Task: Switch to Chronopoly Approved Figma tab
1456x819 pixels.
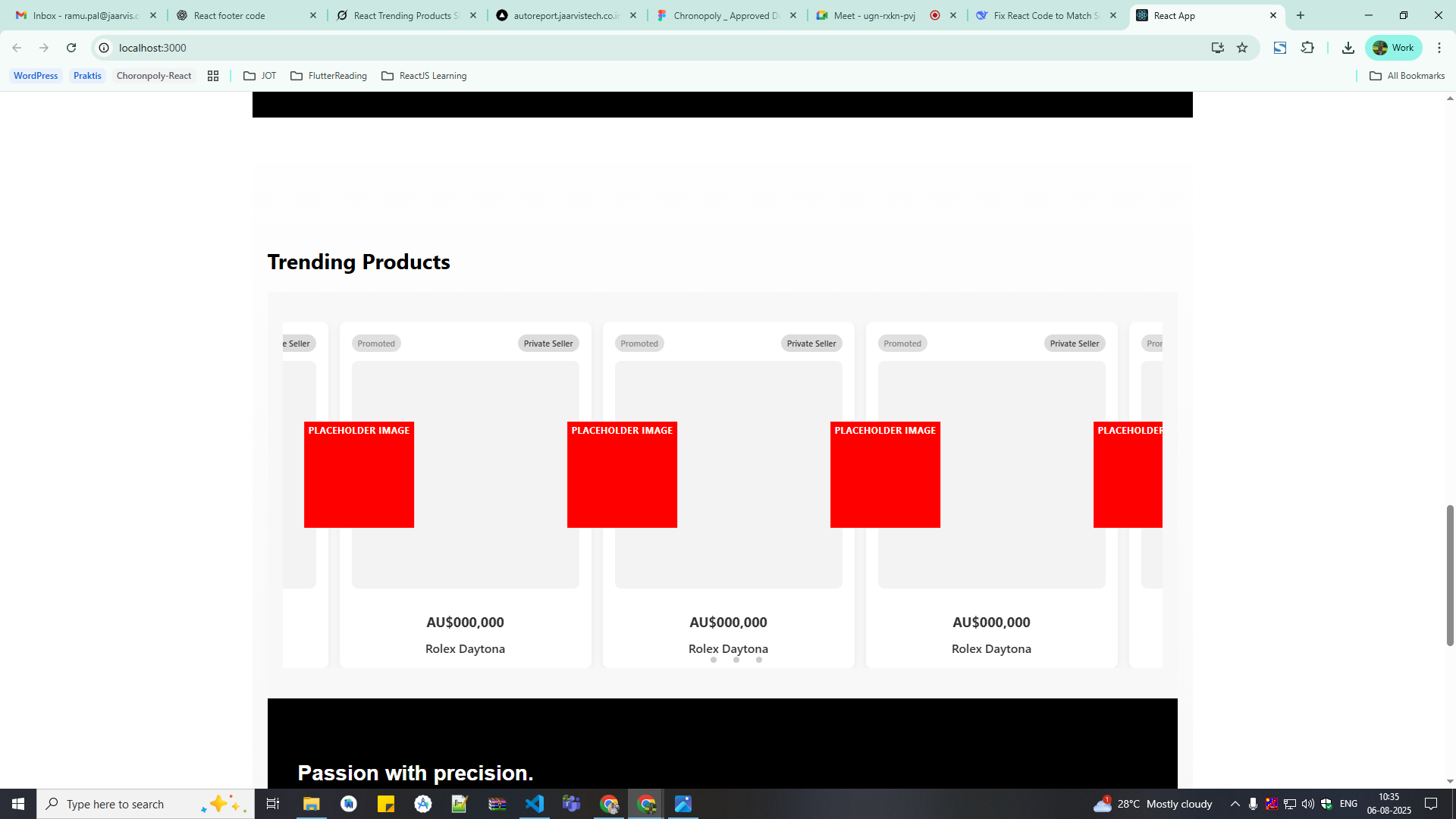Action: [x=725, y=15]
